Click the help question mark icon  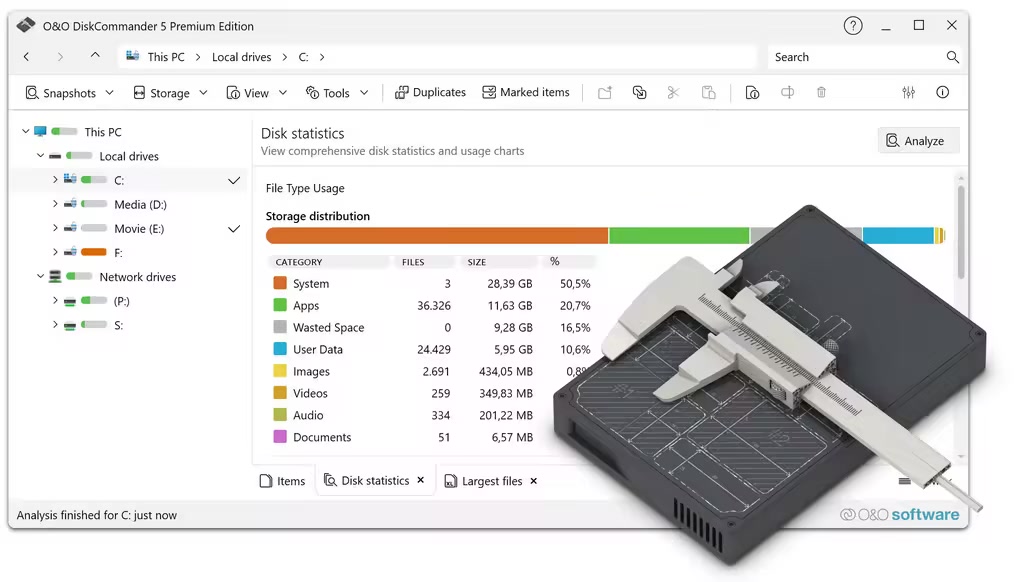click(x=853, y=26)
